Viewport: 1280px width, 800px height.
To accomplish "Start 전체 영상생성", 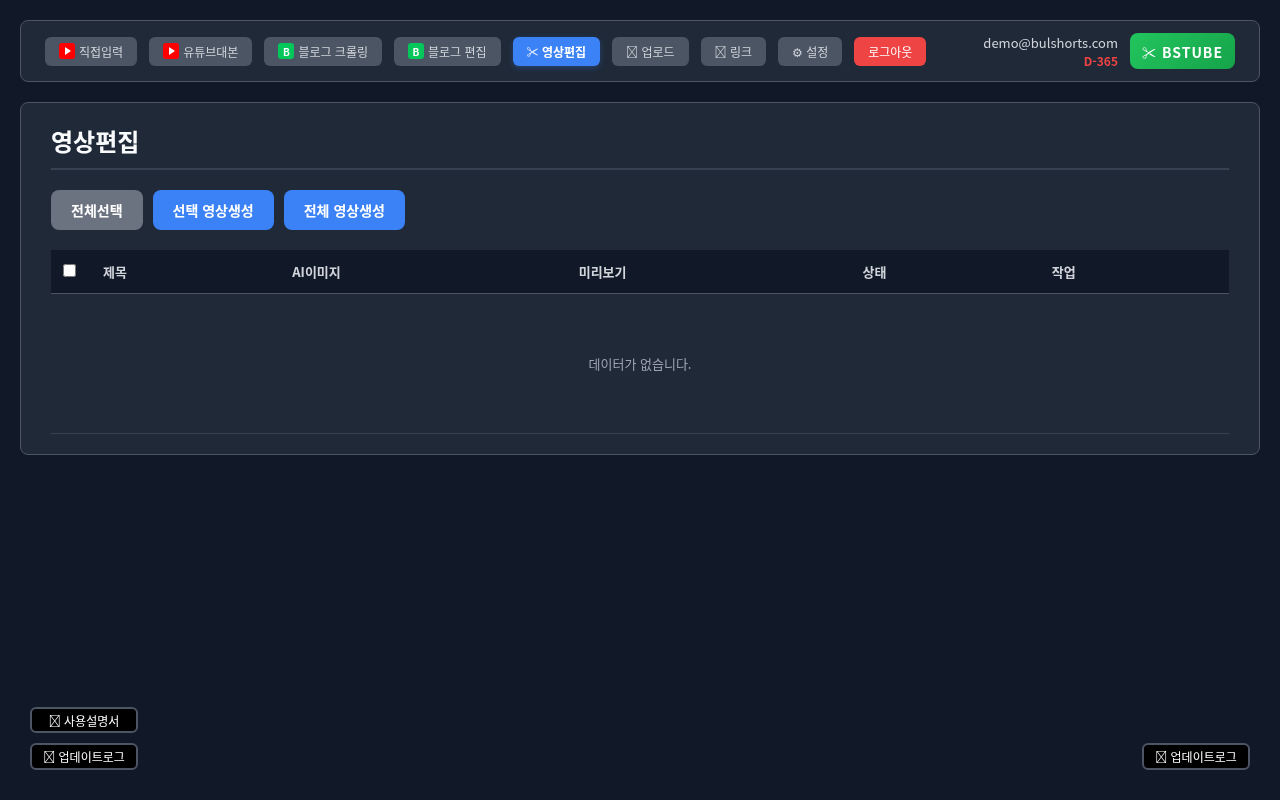I will (x=344, y=210).
